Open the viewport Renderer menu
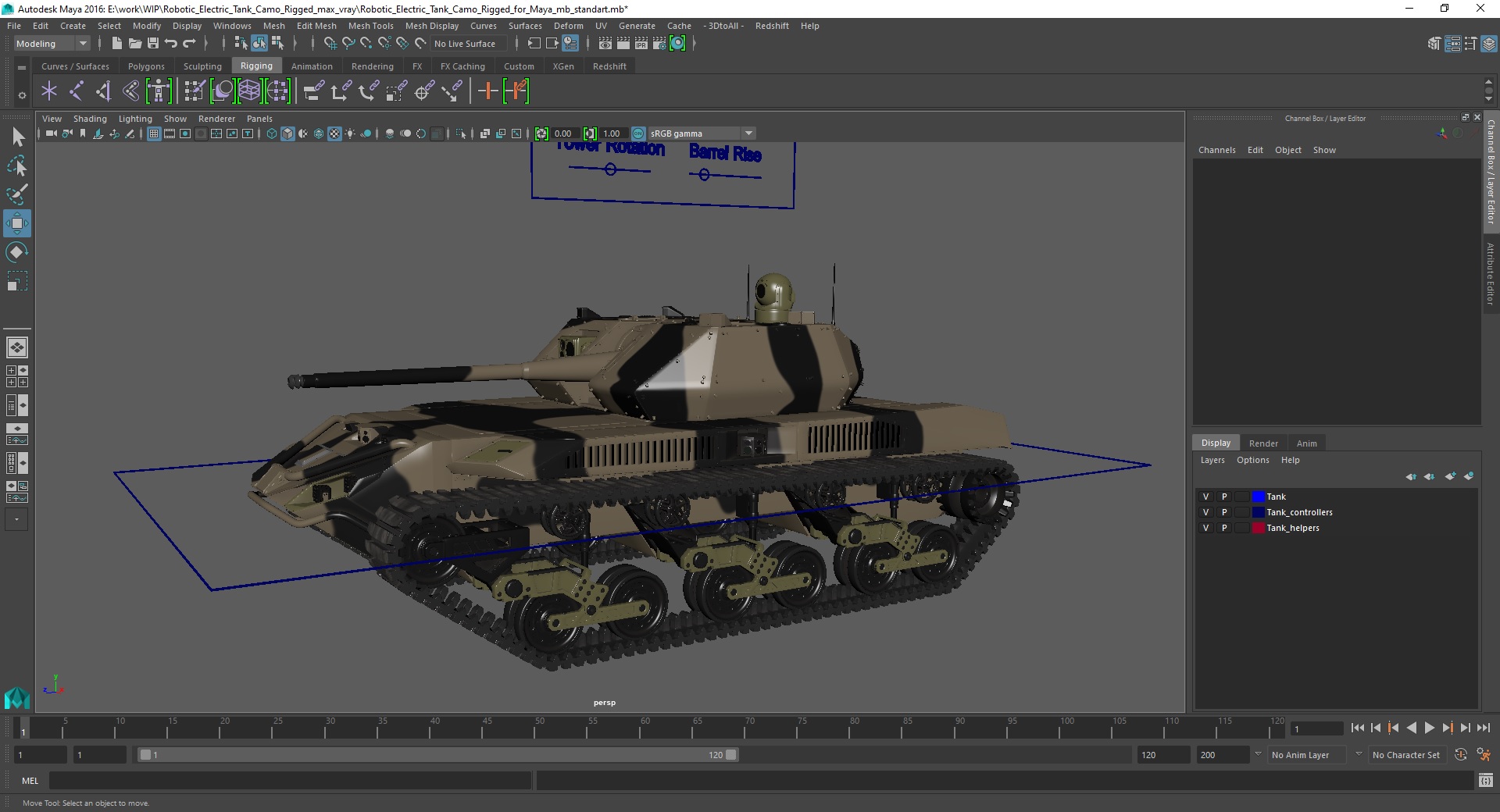Image resolution: width=1500 pixels, height=812 pixels. click(x=216, y=119)
